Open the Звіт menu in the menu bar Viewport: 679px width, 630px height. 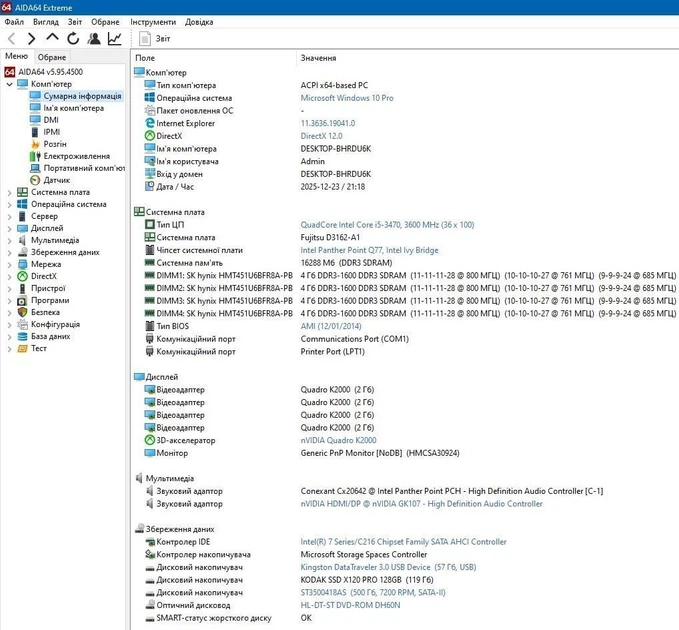click(x=74, y=22)
